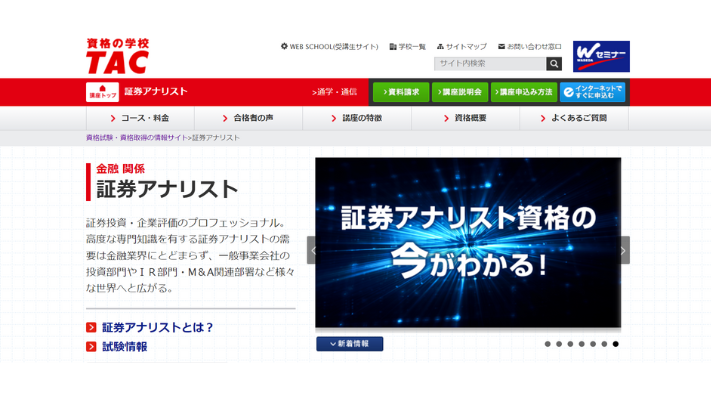Image resolution: width=711 pixels, height=400 pixels.
Task: Open the W Seminar banner logo
Action: 601,56
